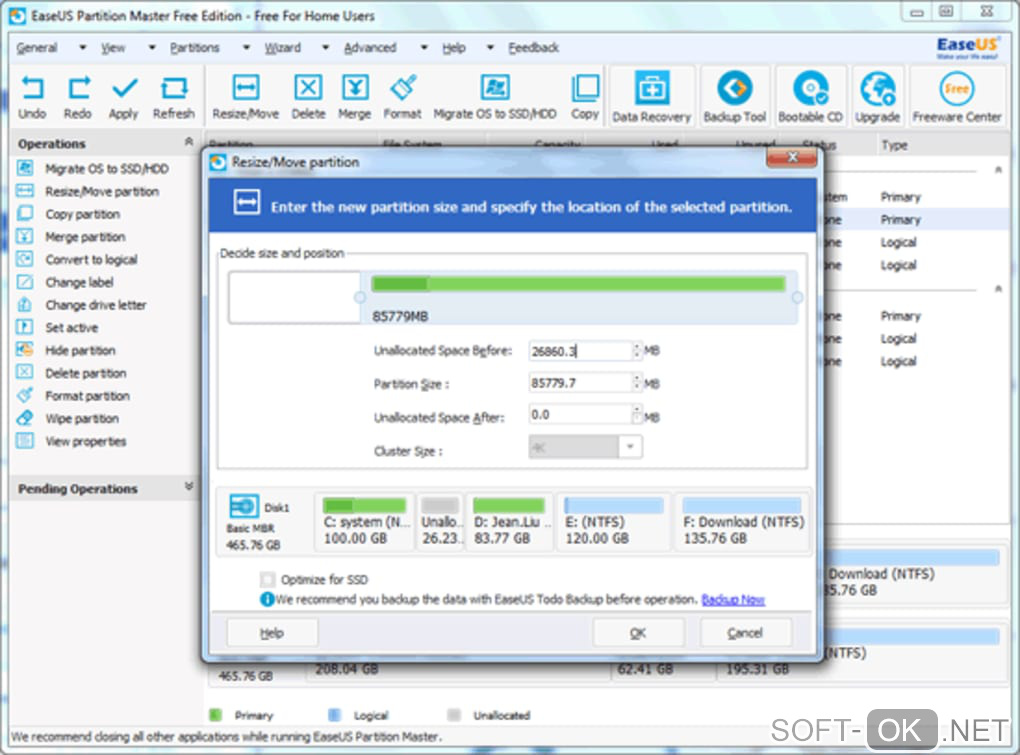Open the Bootable CD creator
This screenshot has width=1020, height=755.
pyautogui.click(x=811, y=97)
